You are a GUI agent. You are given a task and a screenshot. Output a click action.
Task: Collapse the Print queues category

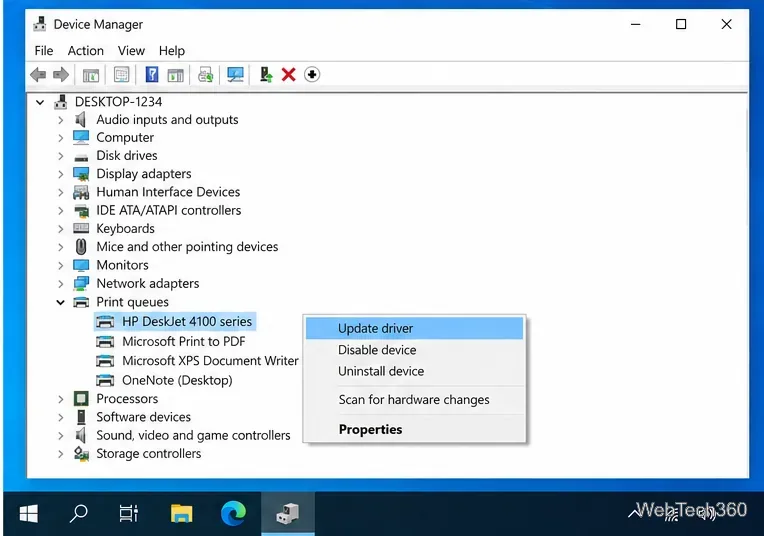[x=60, y=303]
